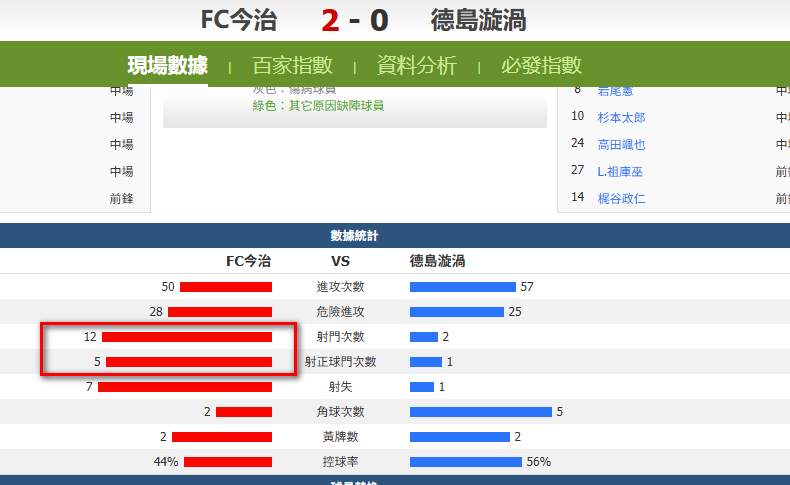The height and width of the screenshot is (485, 790).
Task: Click the FC今治 team name in header
Action: point(238,20)
